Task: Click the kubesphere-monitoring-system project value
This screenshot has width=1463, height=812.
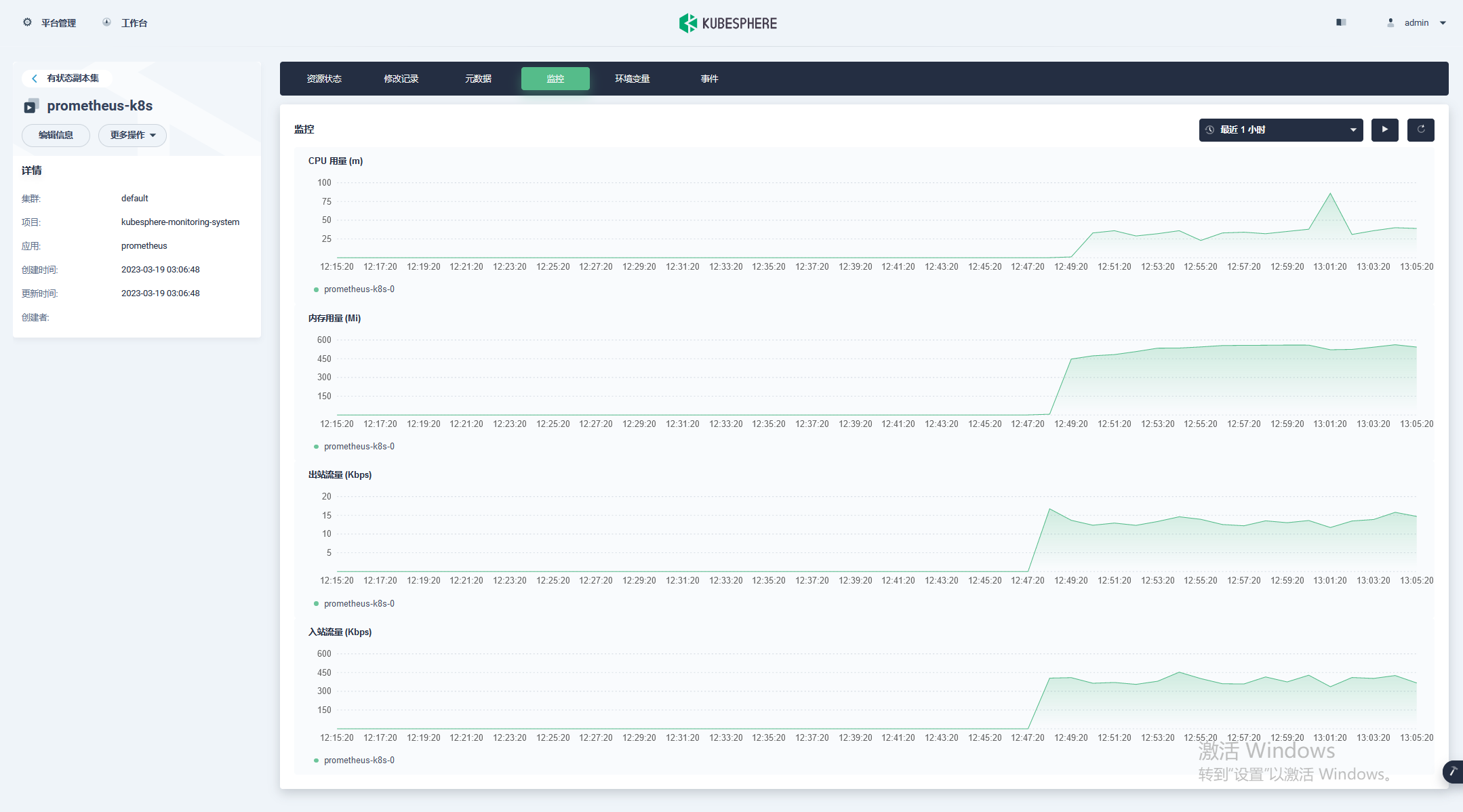Action: pos(180,222)
